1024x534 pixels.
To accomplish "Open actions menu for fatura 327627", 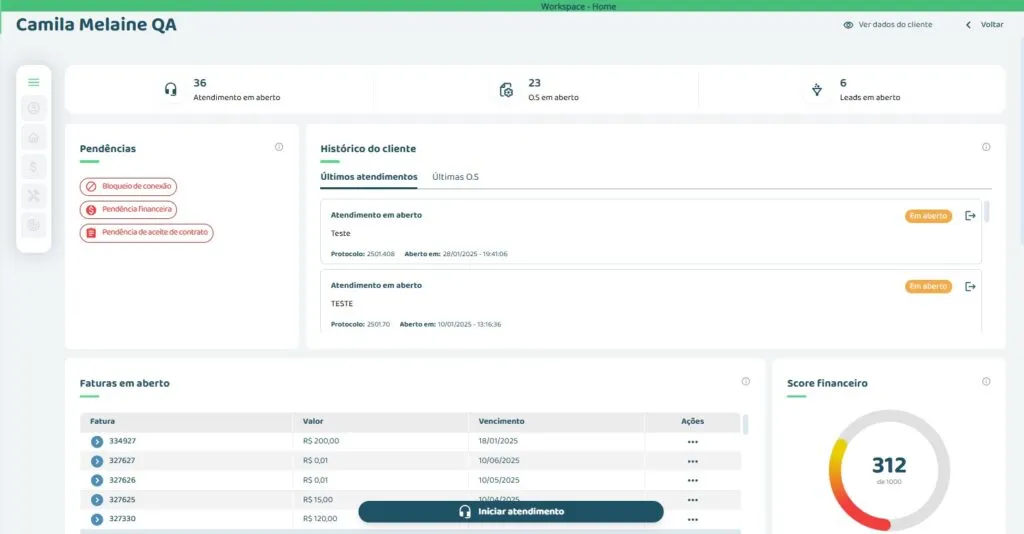I will pyautogui.click(x=692, y=462).
